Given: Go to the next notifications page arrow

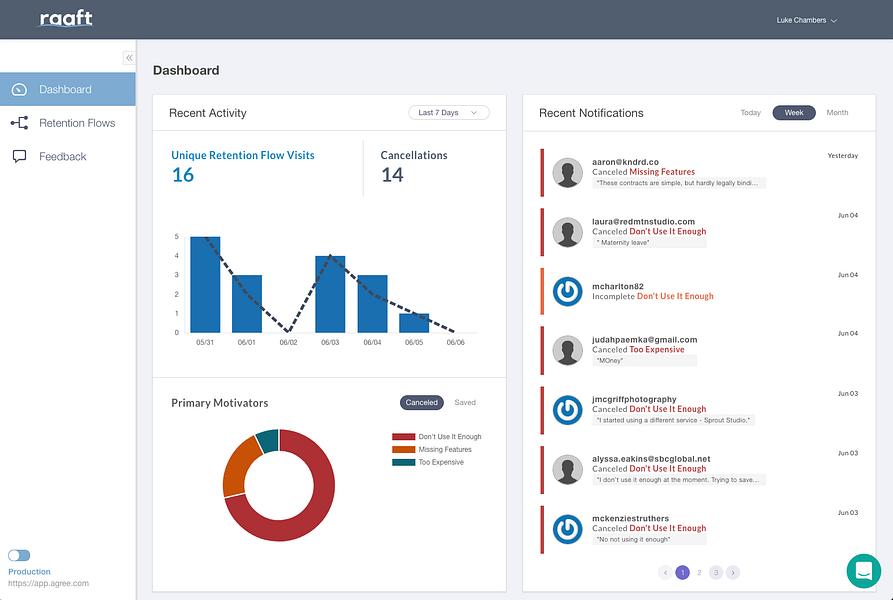Looking at the screenshot, I should [x=733, y=573].
